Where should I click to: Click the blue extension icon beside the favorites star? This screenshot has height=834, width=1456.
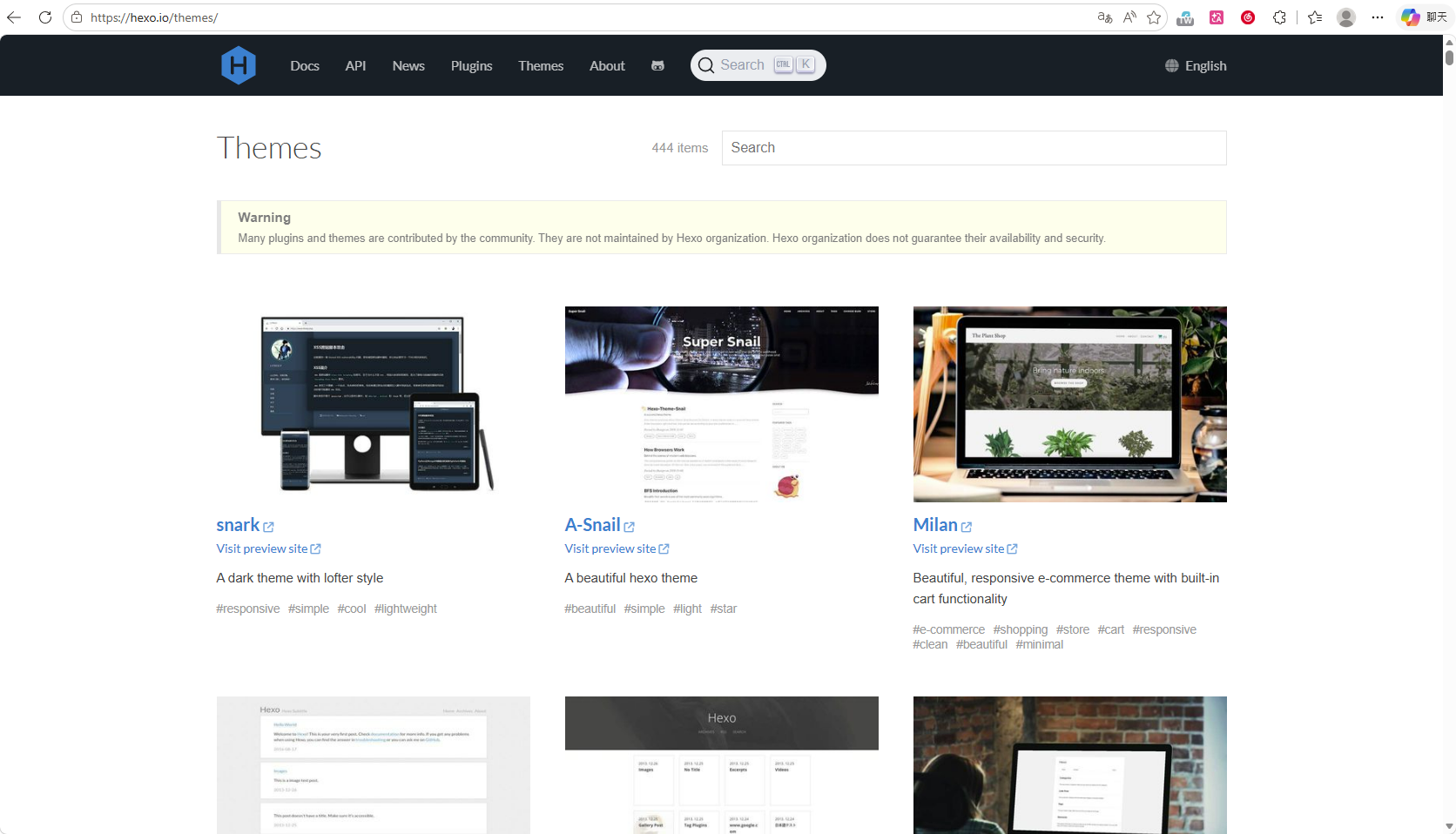click(1185, 17)
